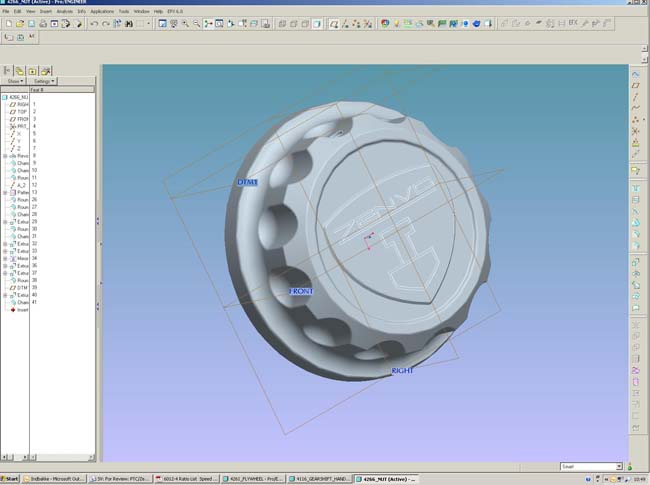Image resolution: width=650 pixels, height=485 pixels.
Task: Open the Settings dropdown in model tree
Action: point(44,81)
